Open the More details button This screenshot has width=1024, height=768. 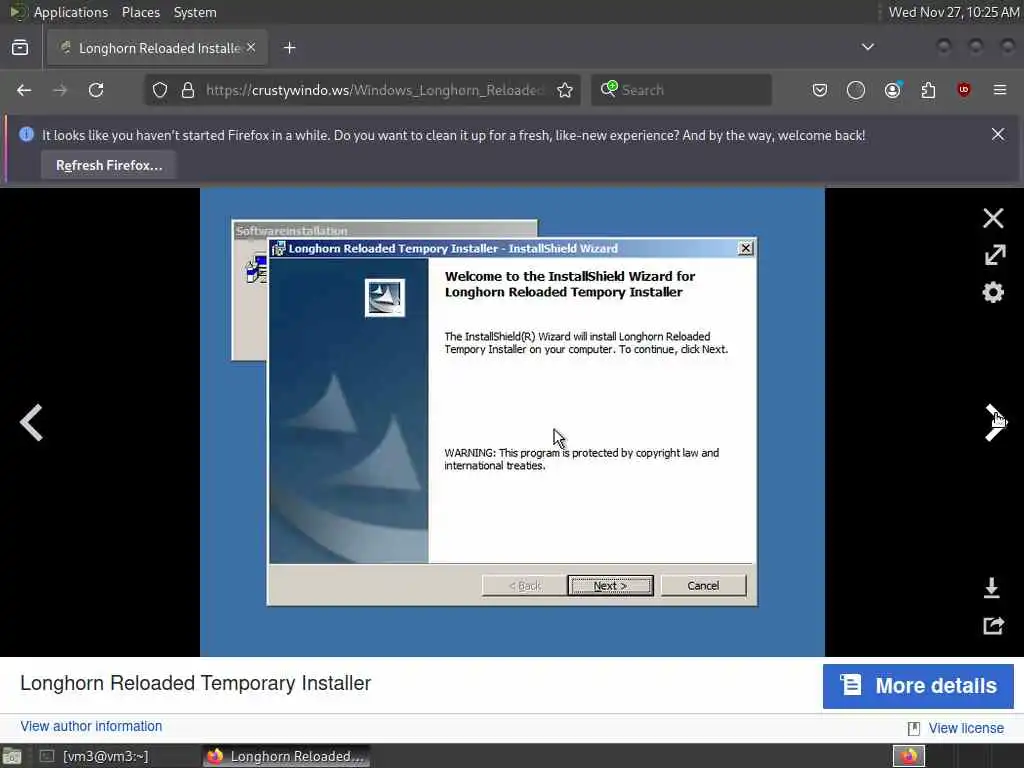coord(918,686)
